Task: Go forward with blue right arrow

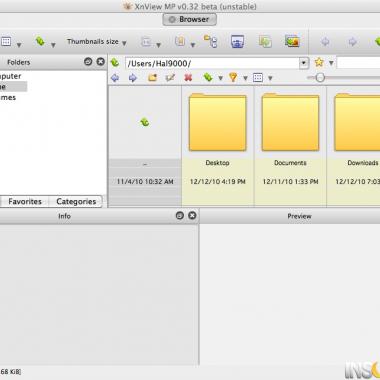Action: pyautogui.click(x=133, y=78)
